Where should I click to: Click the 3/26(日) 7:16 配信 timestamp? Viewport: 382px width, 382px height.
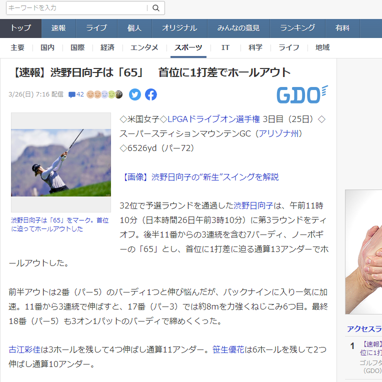click(x=36, y=95)
